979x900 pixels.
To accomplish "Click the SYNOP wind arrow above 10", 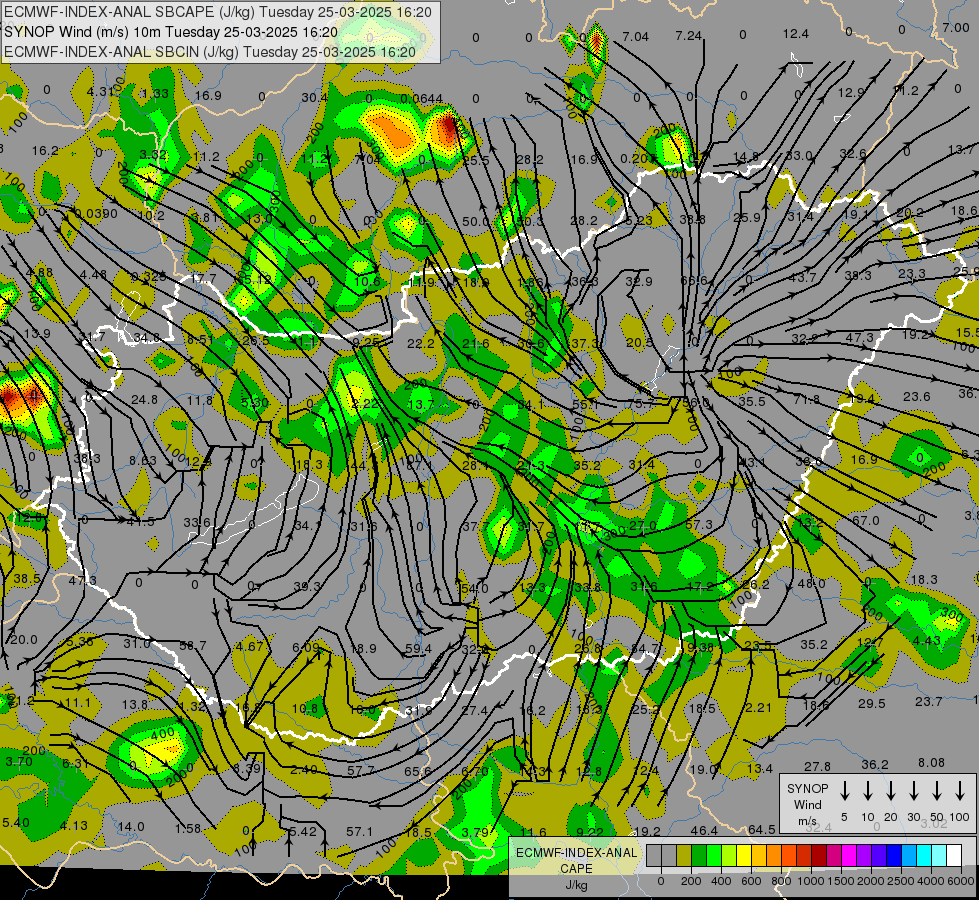I will (x=867, y=791).
